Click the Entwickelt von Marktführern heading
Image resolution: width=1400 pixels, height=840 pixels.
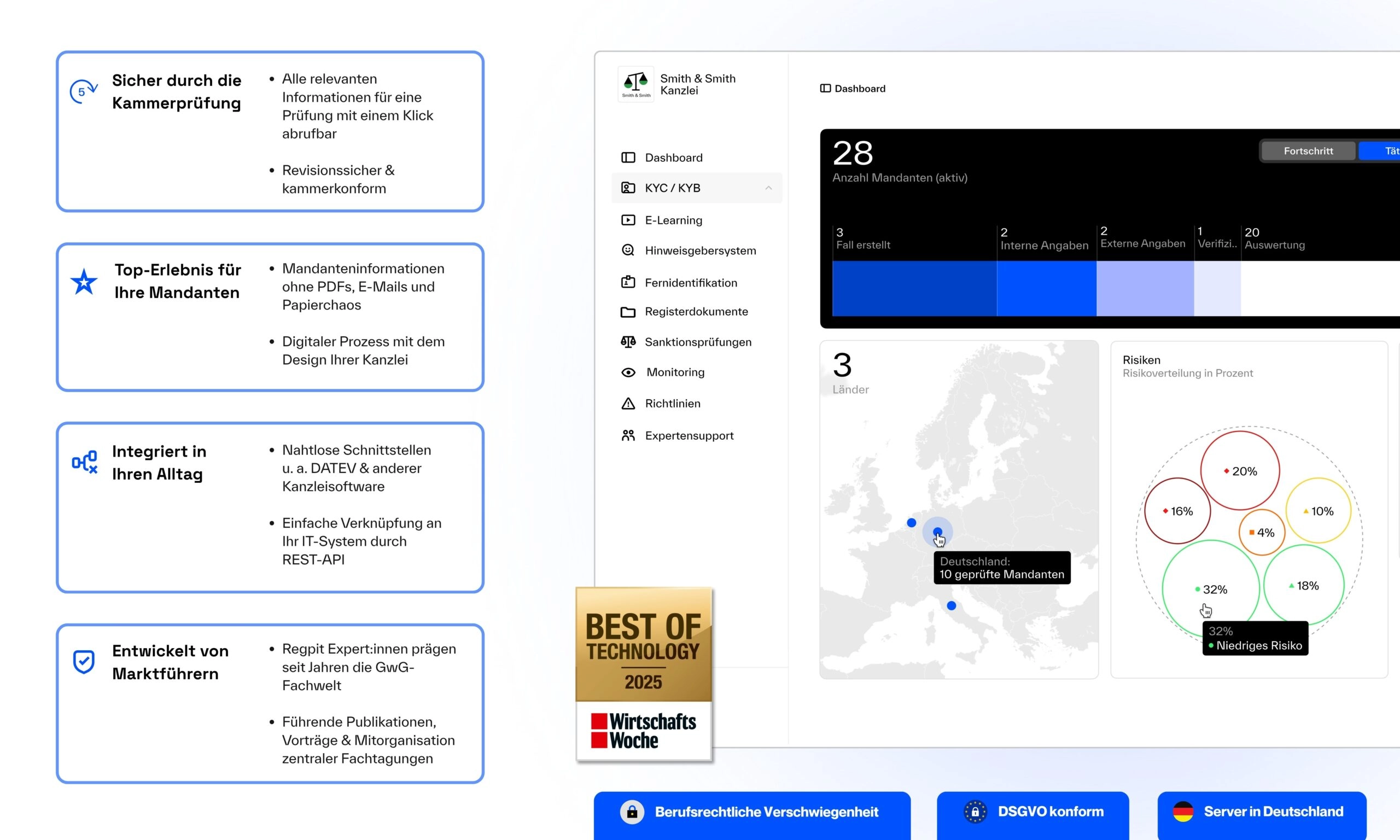170,662
